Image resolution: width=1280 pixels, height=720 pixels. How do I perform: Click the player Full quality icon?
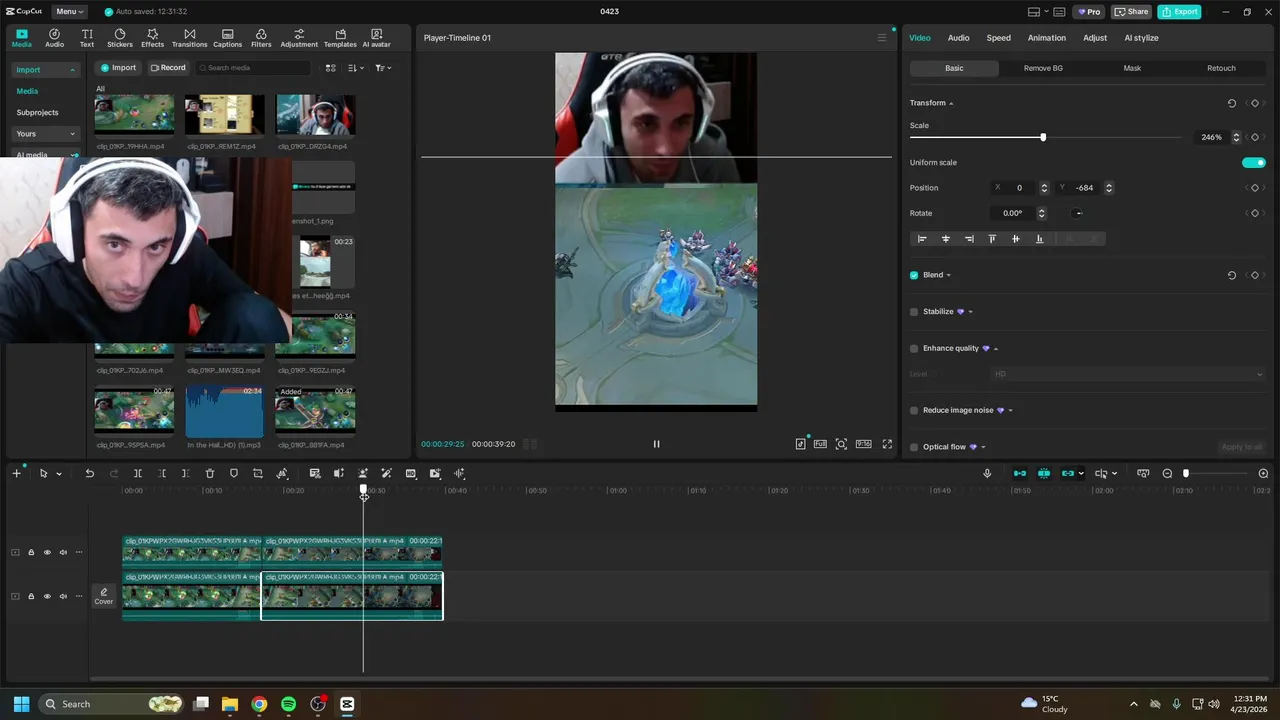[820, 444]
